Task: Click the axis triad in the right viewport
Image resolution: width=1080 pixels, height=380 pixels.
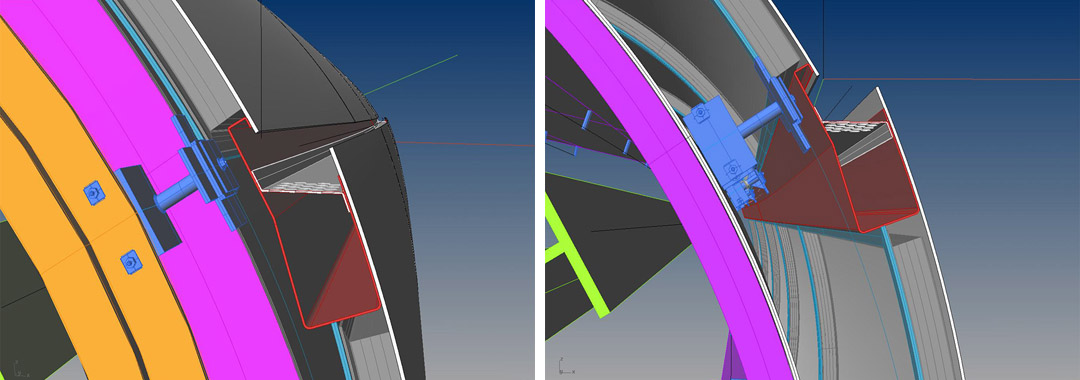Action: tap(567, 366)
